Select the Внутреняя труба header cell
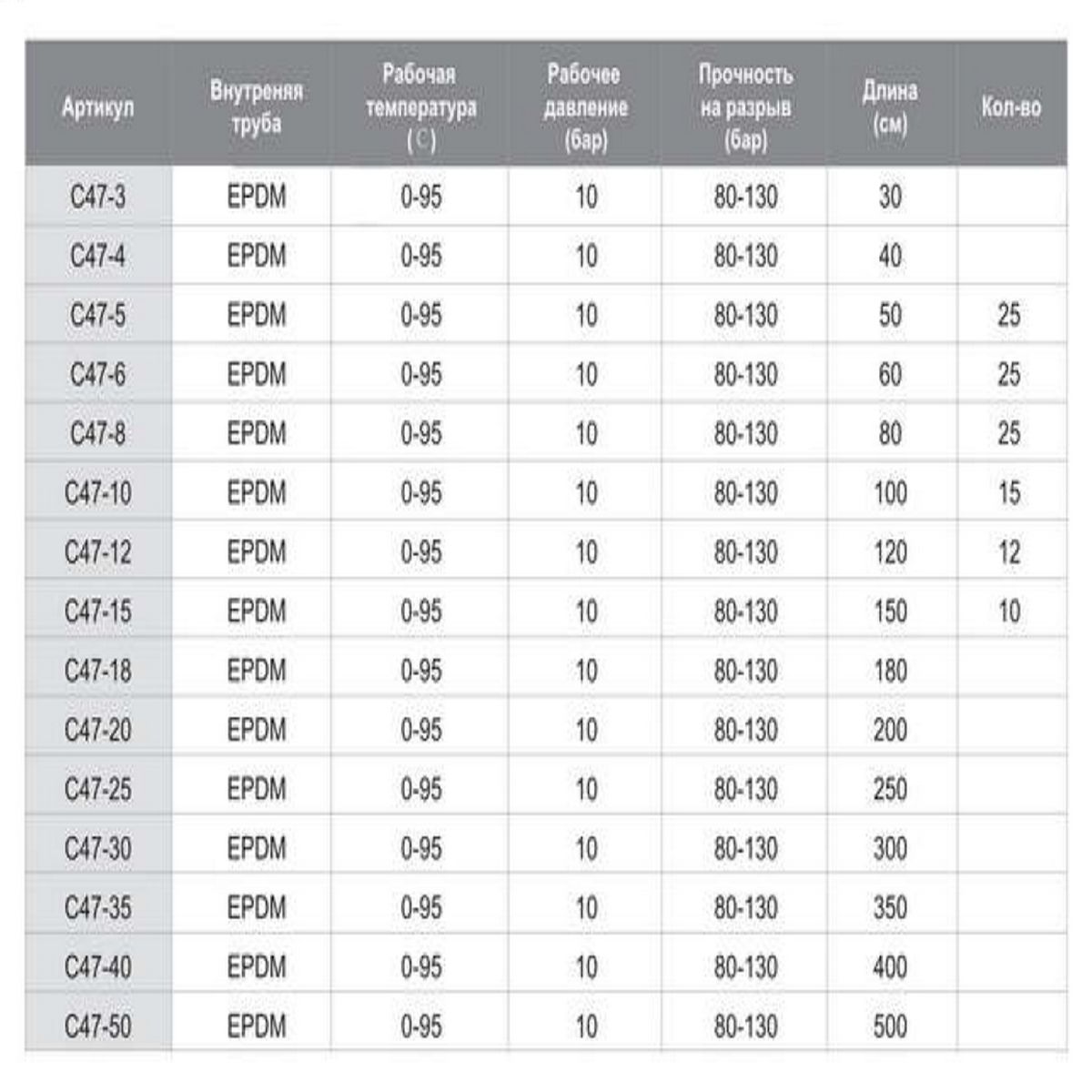 point(256,107)
